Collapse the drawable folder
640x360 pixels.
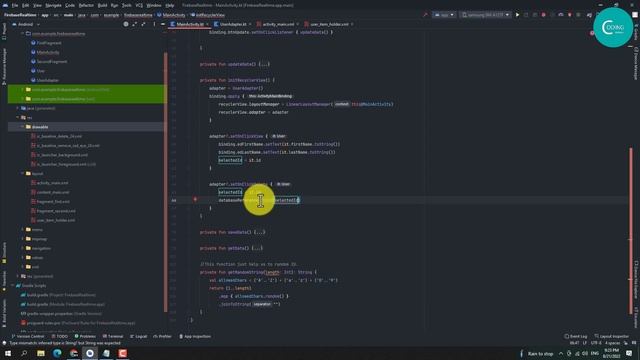pyautogui.click(x=22, y=127)
